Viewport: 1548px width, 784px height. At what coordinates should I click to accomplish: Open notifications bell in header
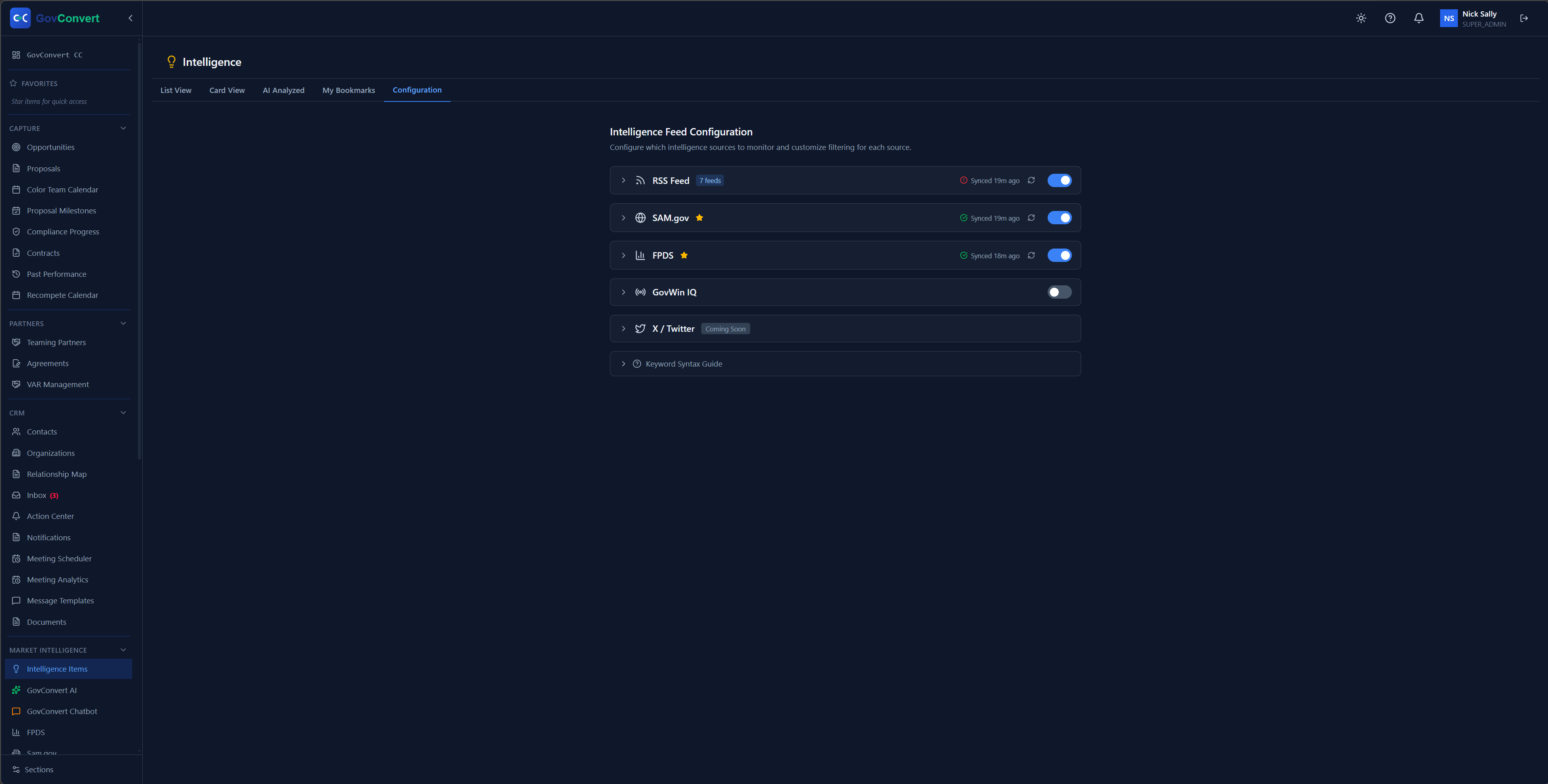pyautogui.click(x=1419, y=18)
